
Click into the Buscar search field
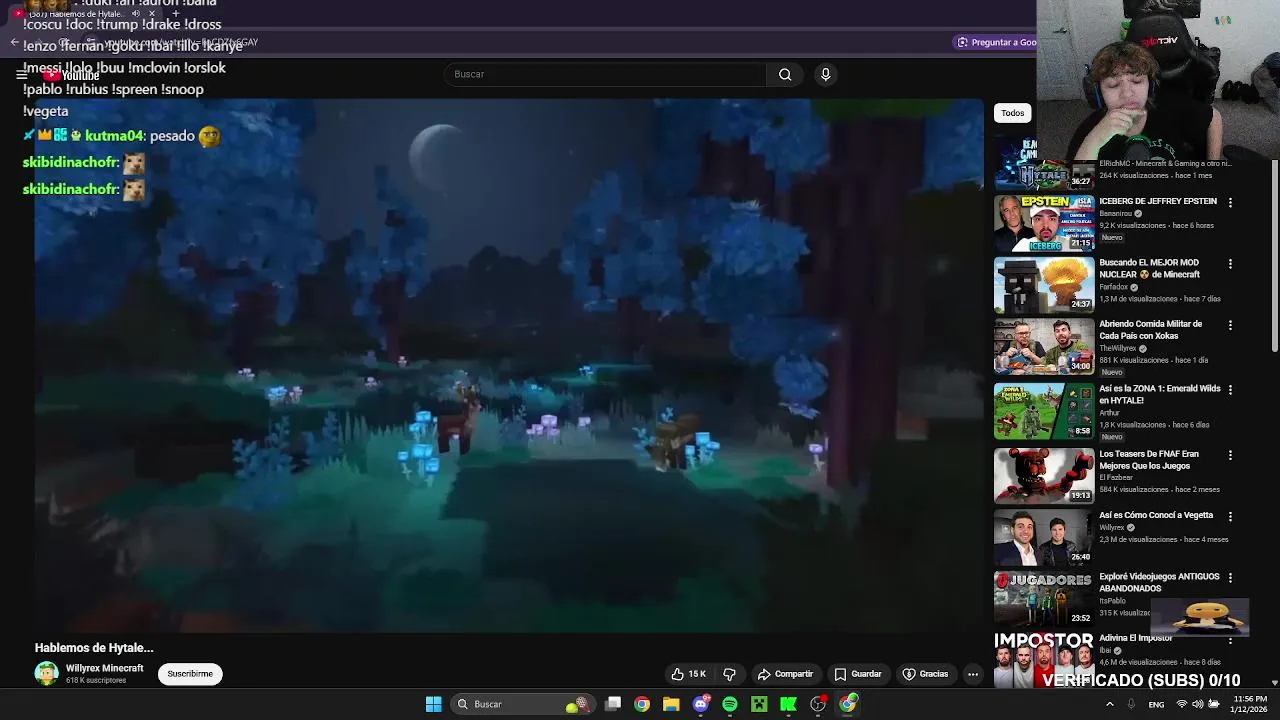pyautogui.click(x=605, y=74)
